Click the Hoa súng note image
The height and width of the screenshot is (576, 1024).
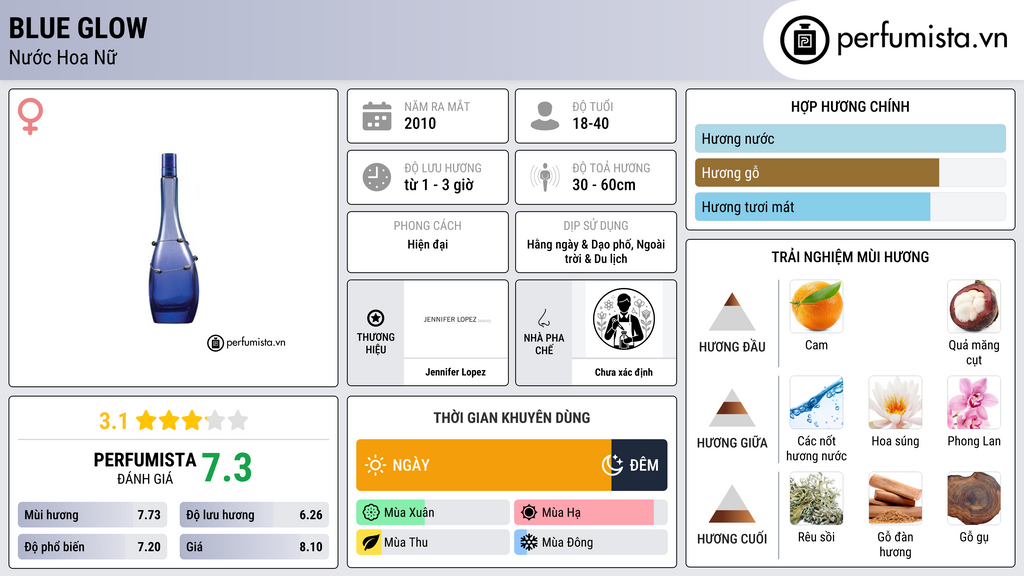point(895,403)
